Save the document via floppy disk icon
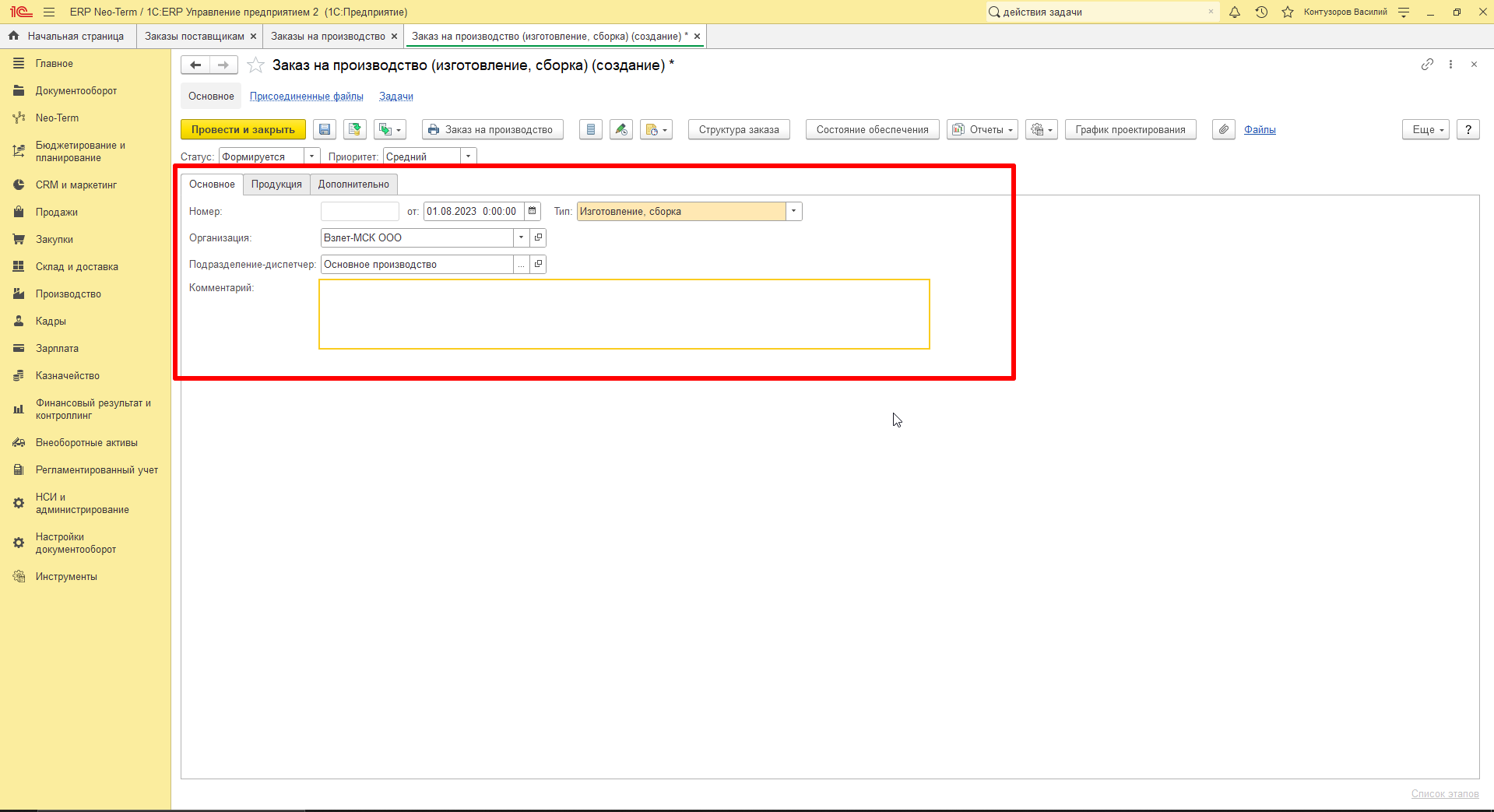This screenshot has width=1494, height=812. coord(325,130)
